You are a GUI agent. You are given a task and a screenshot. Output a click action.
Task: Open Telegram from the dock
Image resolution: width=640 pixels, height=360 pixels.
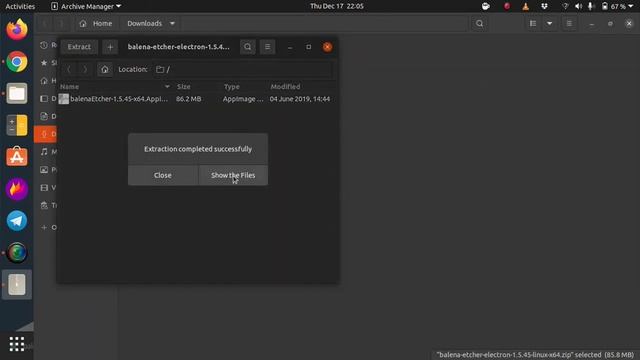coord(17,221)
